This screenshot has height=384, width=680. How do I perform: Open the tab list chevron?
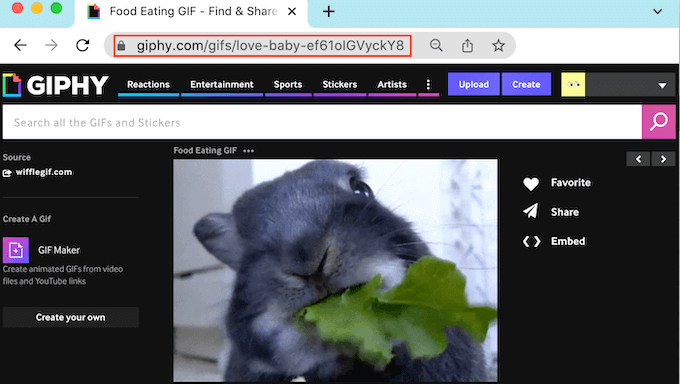(657, 12)
